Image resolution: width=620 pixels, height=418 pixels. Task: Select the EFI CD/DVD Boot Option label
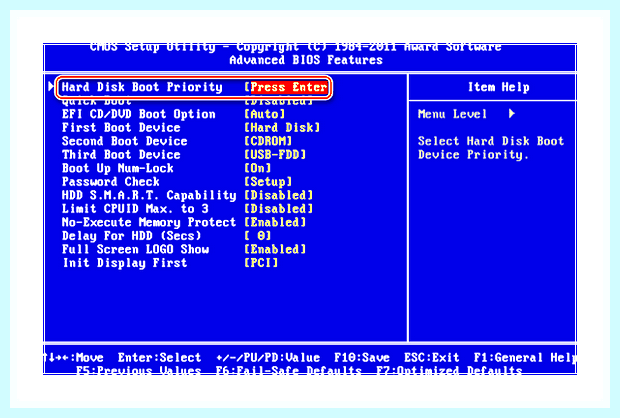139,114
